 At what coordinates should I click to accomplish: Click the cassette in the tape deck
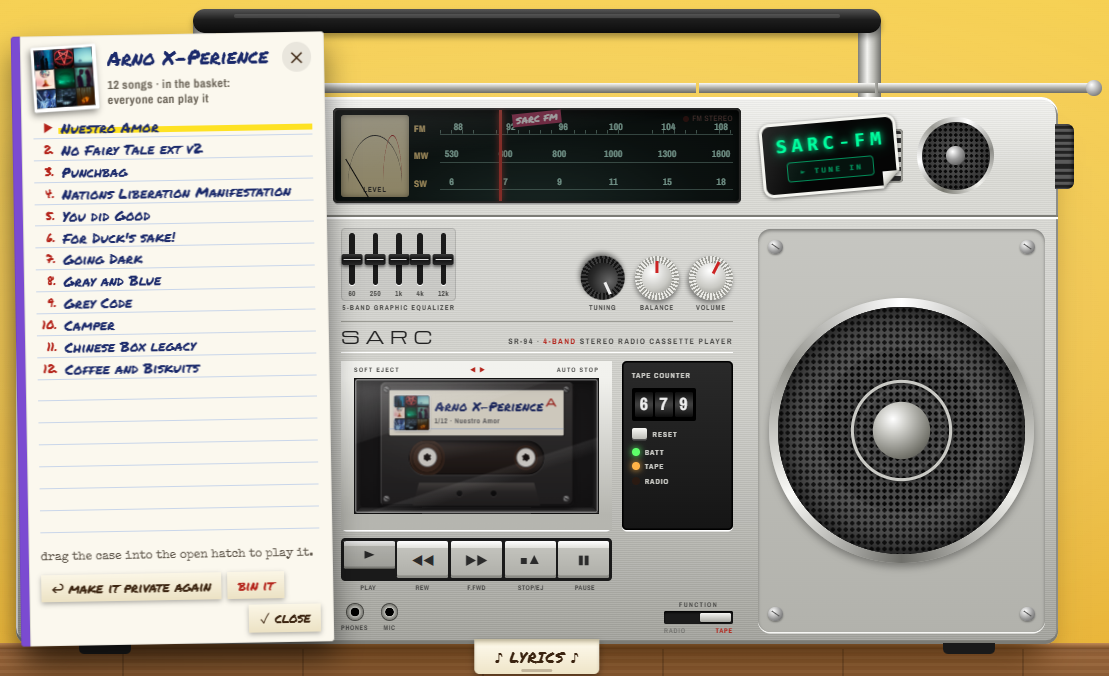pyautogui.click(x=476, y=445)
